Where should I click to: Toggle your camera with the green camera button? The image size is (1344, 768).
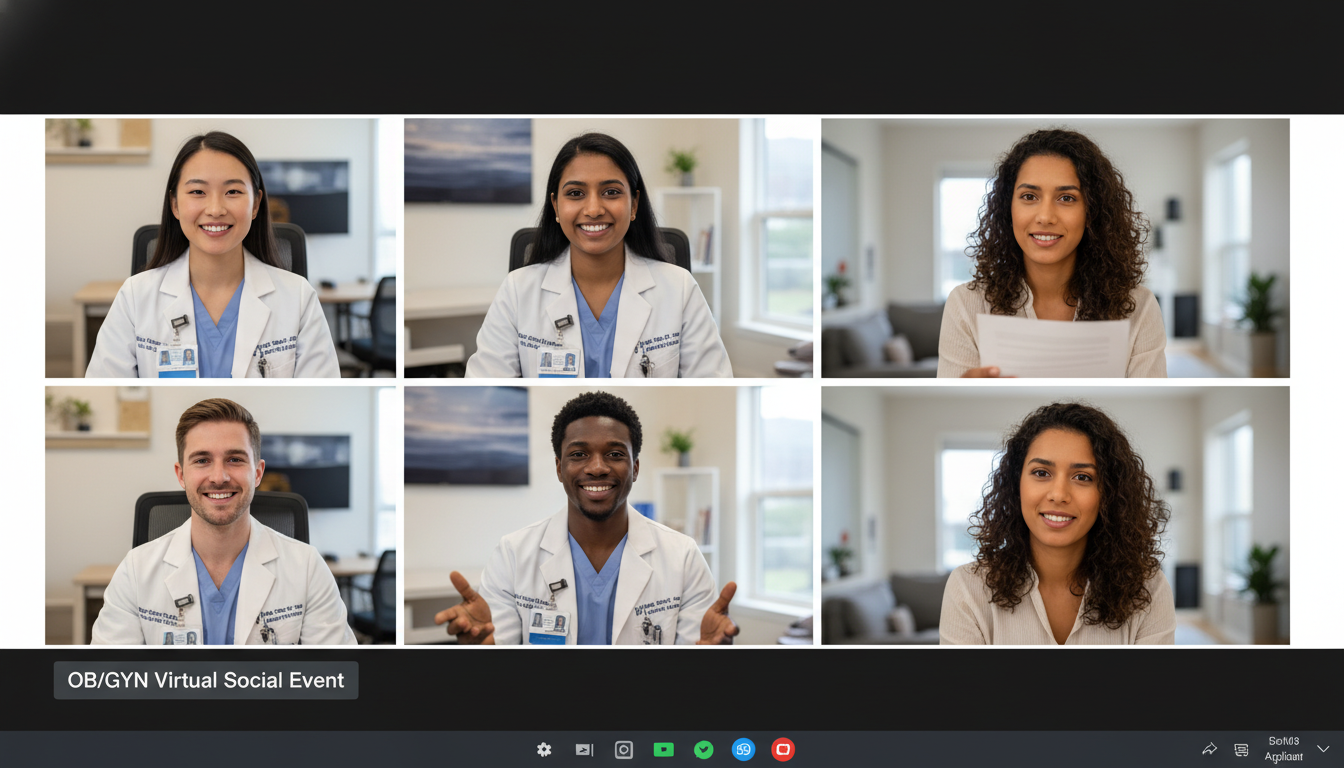663,749
